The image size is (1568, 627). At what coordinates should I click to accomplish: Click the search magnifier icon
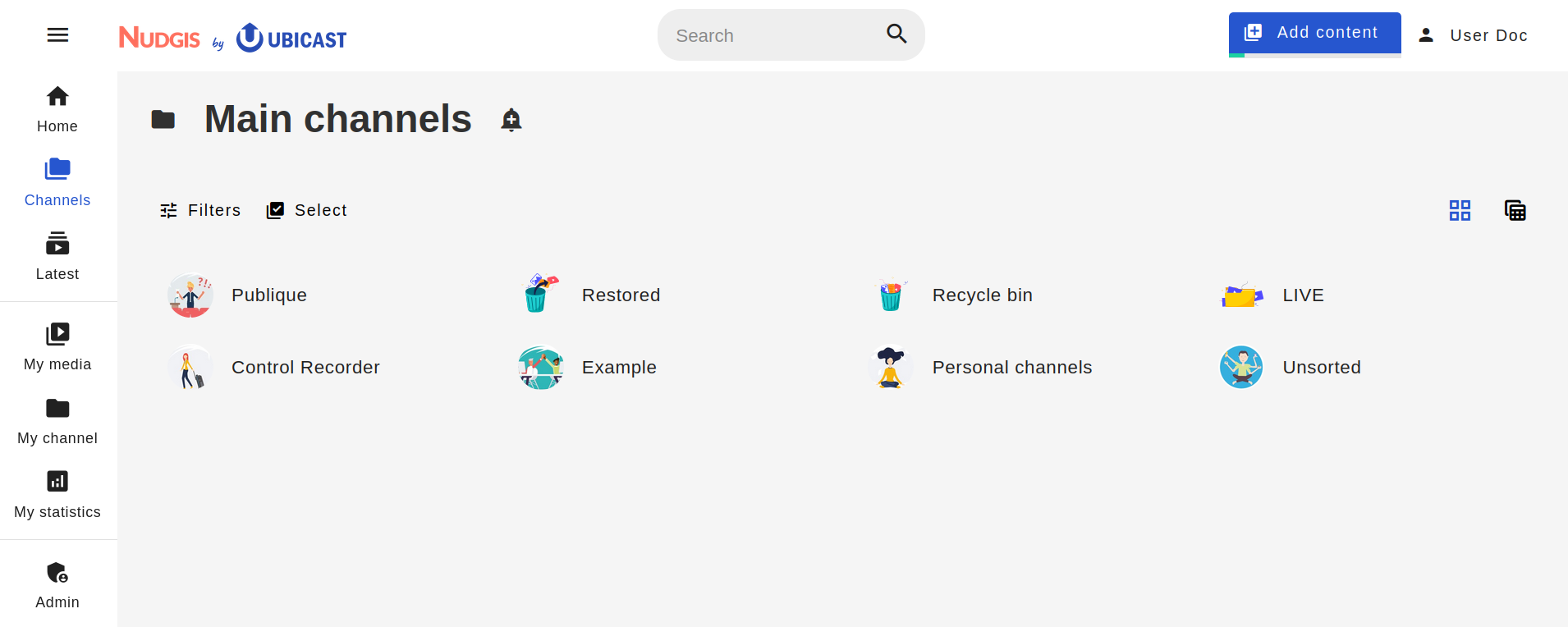pyautogui.click(x=896, y=34)
